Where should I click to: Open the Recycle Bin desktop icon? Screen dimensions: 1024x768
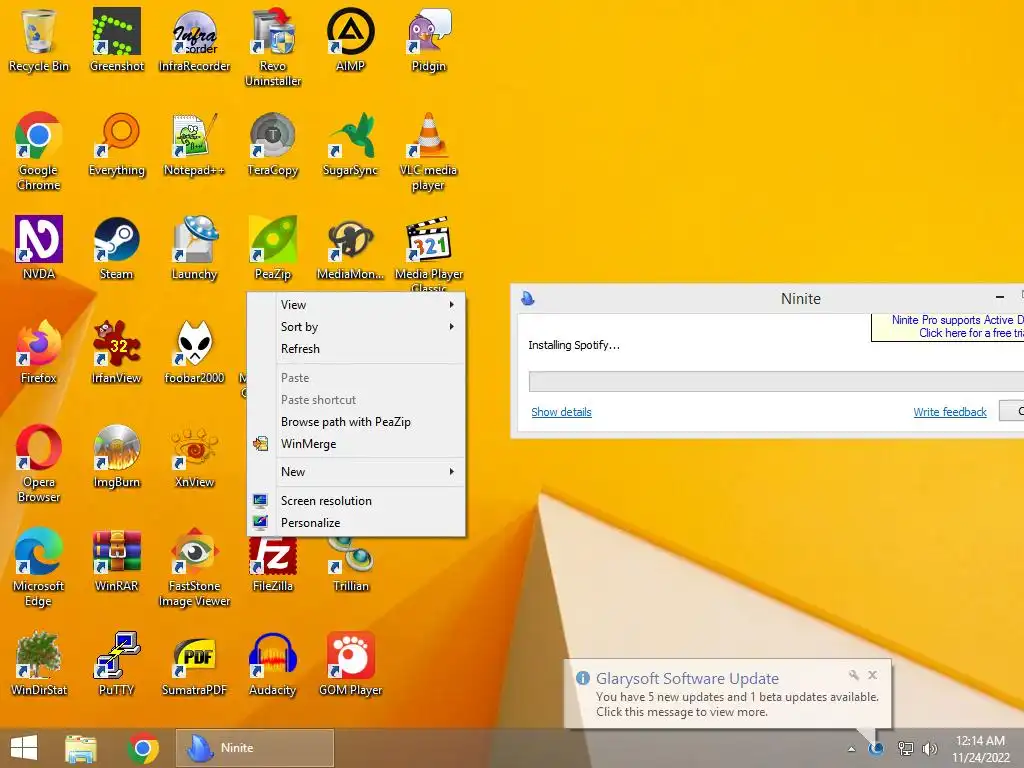coord(39,39)
